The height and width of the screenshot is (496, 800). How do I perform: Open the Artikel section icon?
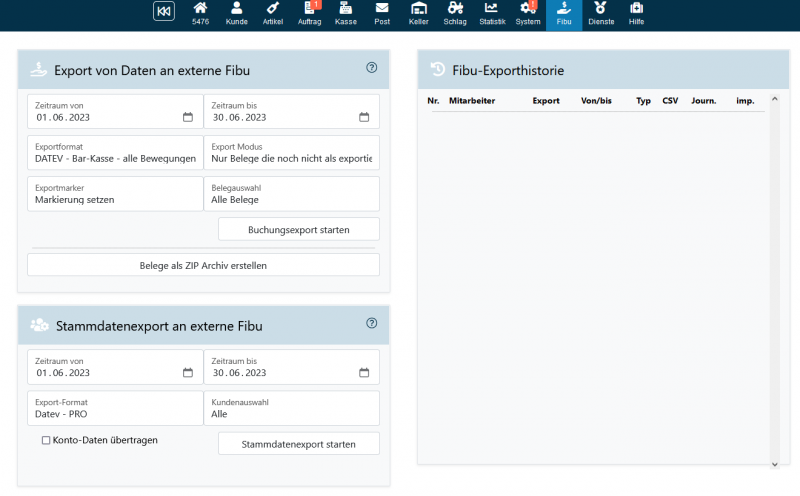272,13
